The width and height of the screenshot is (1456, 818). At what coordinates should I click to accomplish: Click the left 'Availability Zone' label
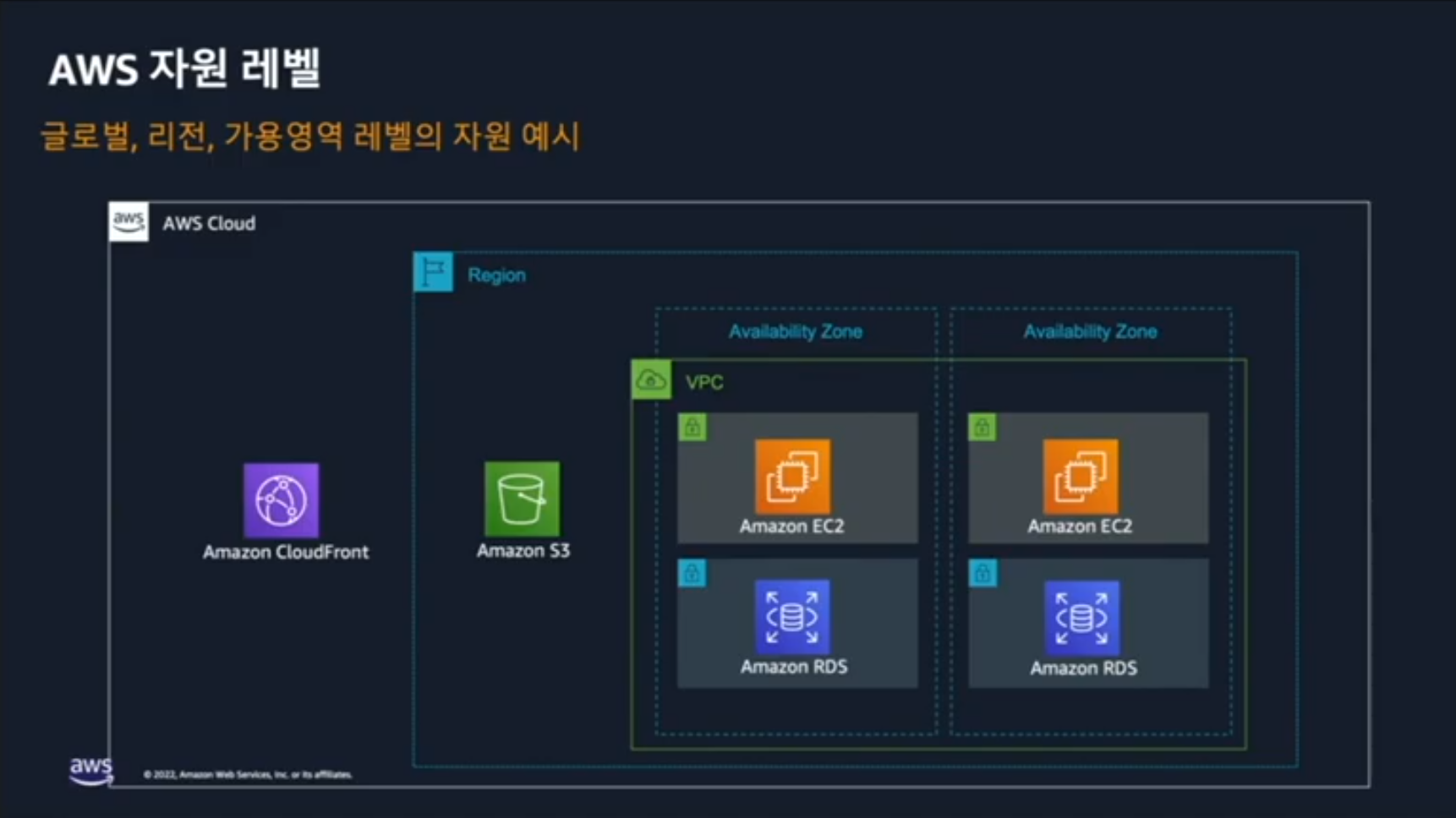796,331
